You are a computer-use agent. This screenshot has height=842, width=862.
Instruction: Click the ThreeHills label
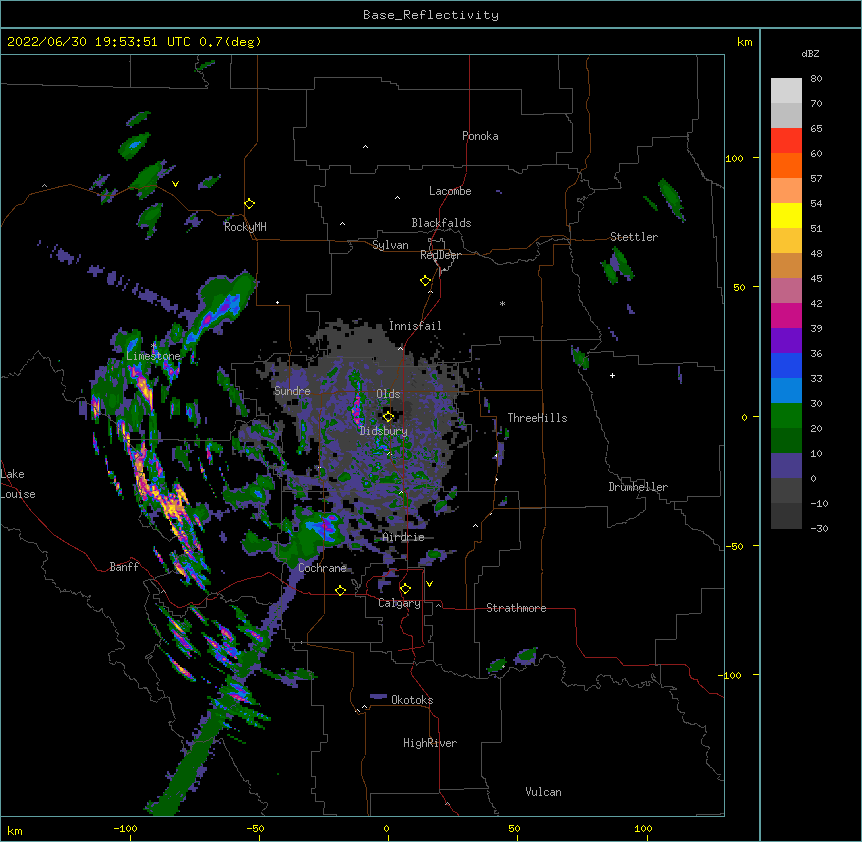pyautogui.click(x=537, y=418)
